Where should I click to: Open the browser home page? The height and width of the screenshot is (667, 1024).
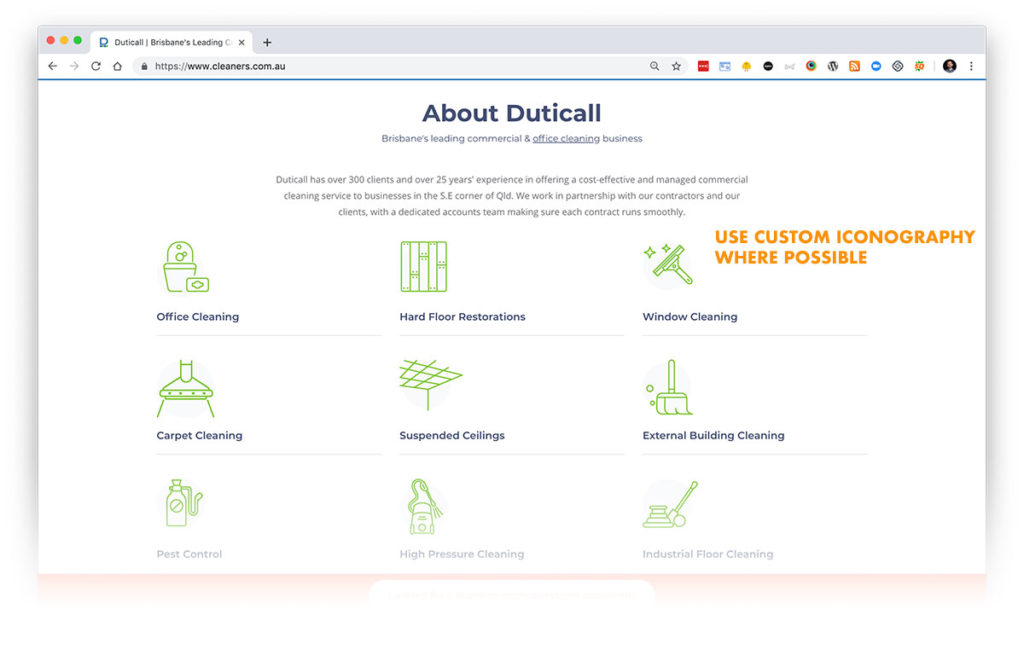pos(118,66)
